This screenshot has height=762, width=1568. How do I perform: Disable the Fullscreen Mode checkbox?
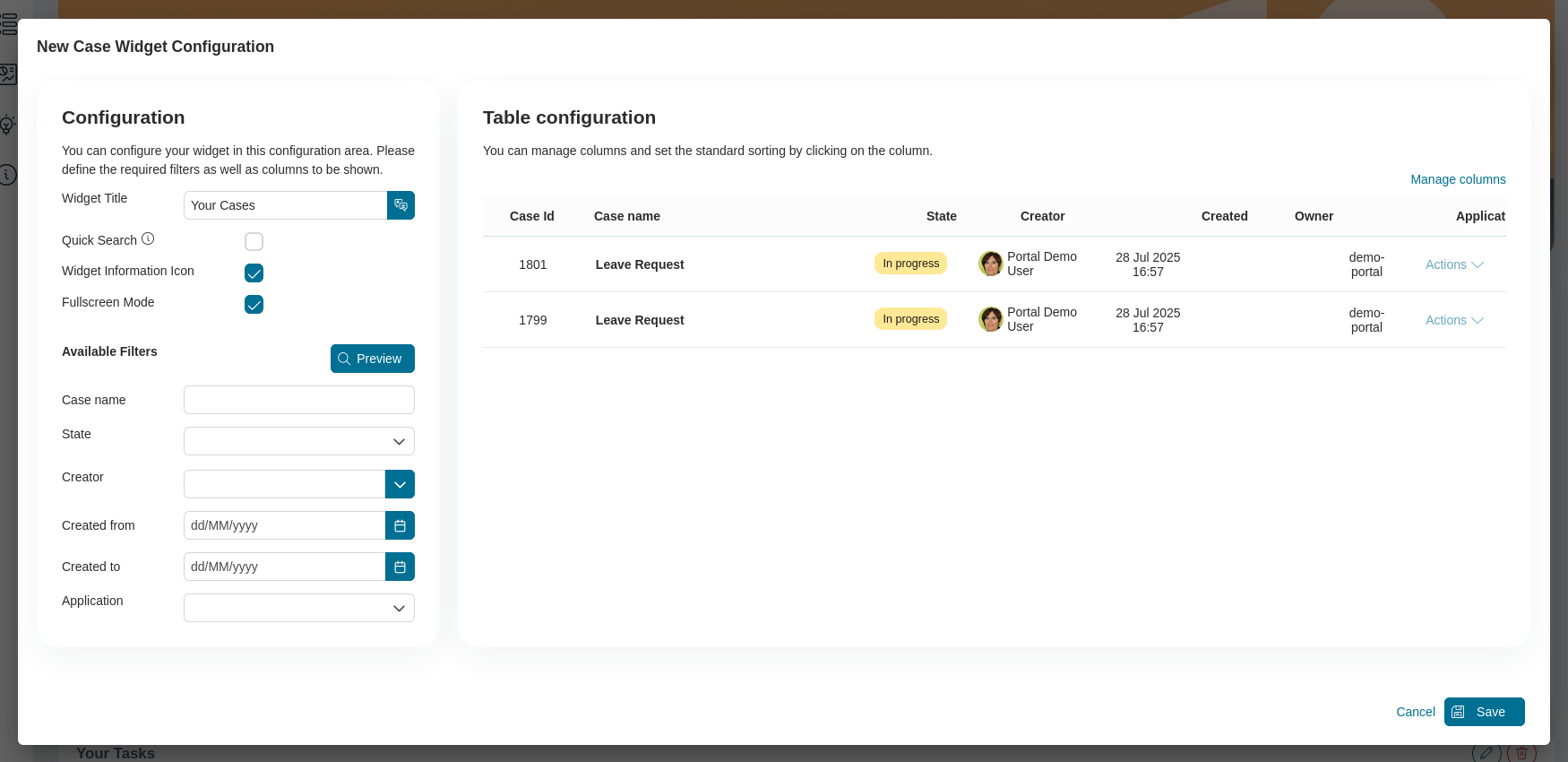[x=254, y=304]
